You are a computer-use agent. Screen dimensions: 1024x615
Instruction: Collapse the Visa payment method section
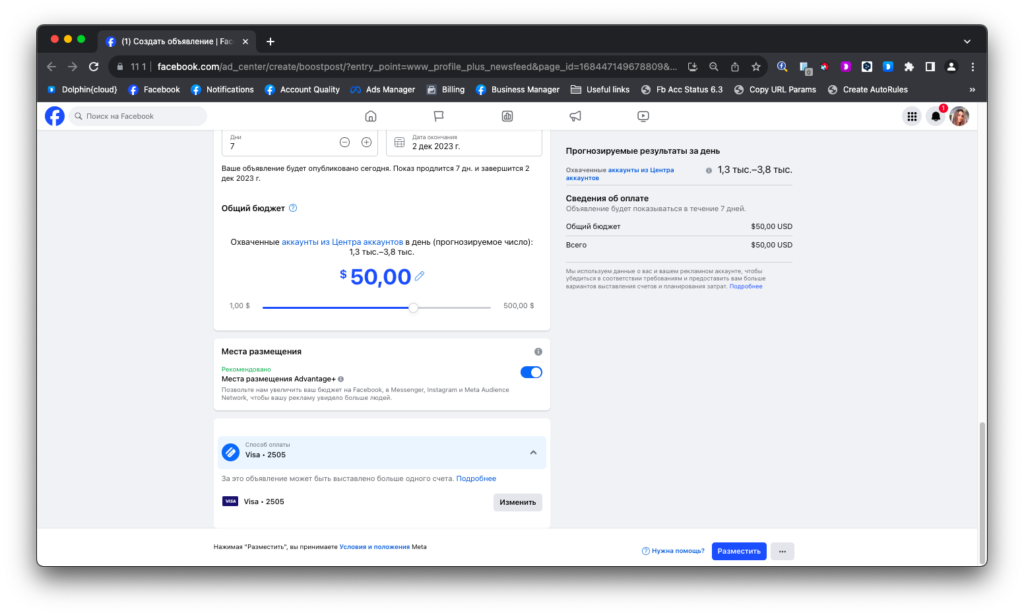[x=533, y=452]
